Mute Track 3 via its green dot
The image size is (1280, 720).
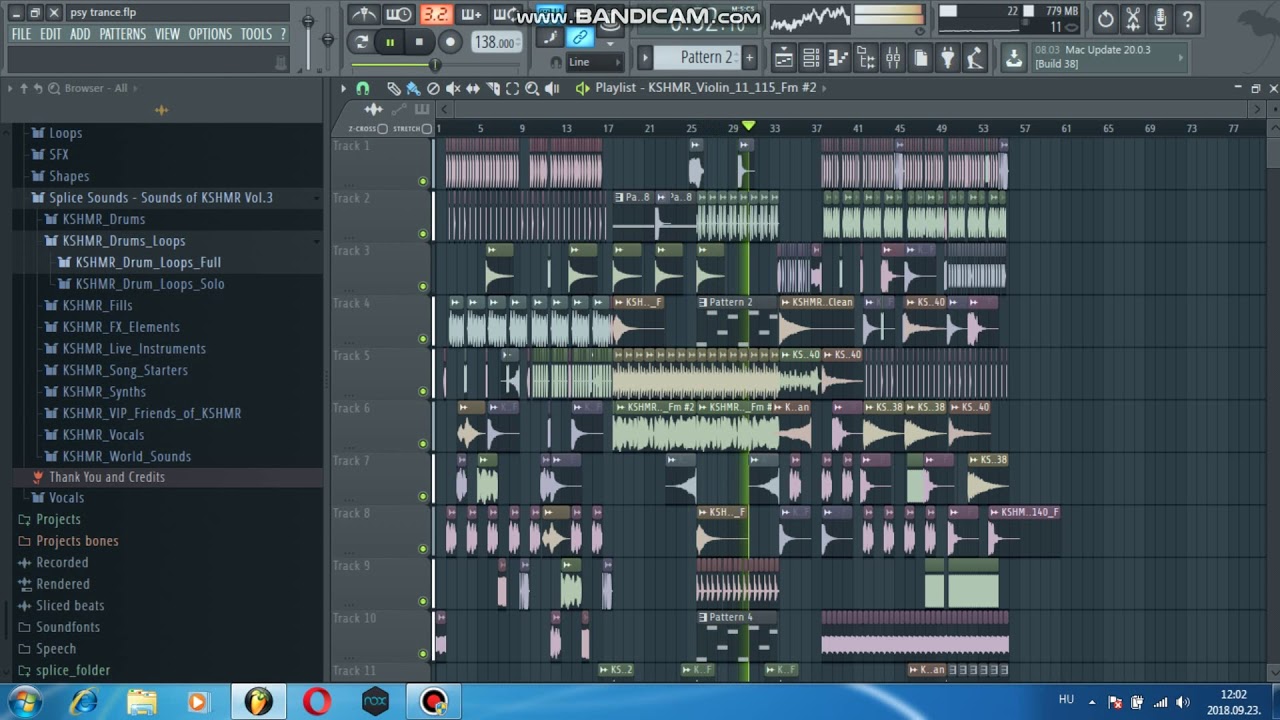(423, 286)
